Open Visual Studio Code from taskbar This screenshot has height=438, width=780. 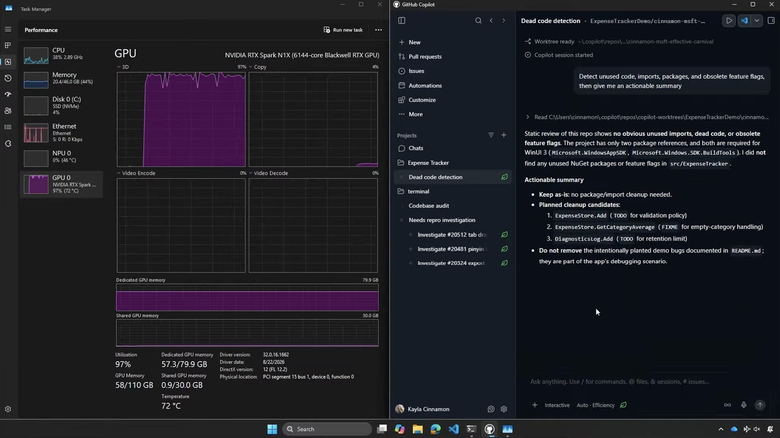454,429
